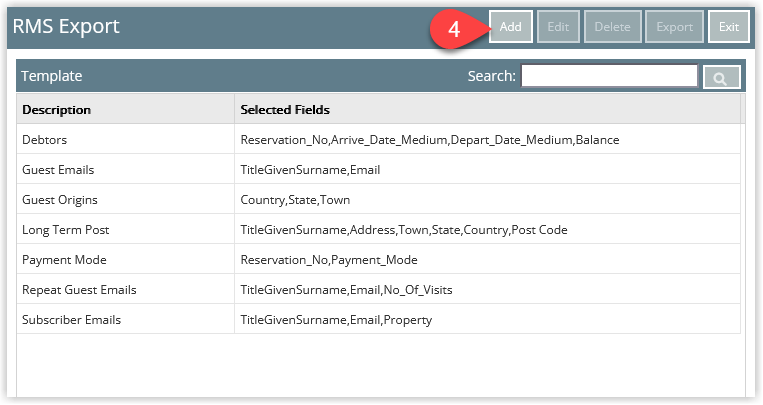Select the Payment Mode template
This screenshot has width=763, height=405.
click(x=379, y=259)
